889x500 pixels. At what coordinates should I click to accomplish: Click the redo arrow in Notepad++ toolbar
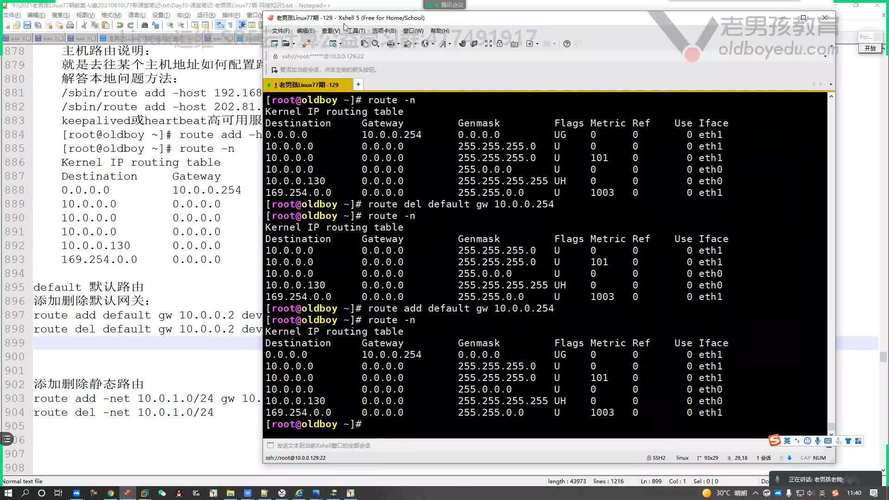(130, 25)
